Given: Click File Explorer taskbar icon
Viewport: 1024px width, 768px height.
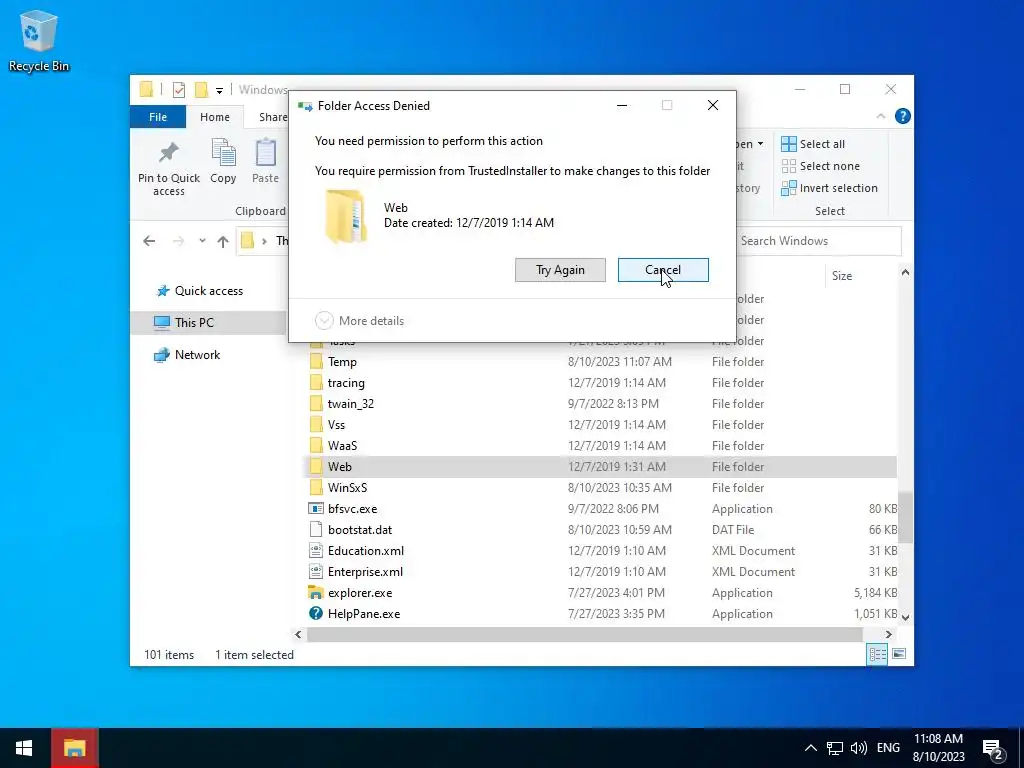Looking at the screenshot, I should (74, 748).
